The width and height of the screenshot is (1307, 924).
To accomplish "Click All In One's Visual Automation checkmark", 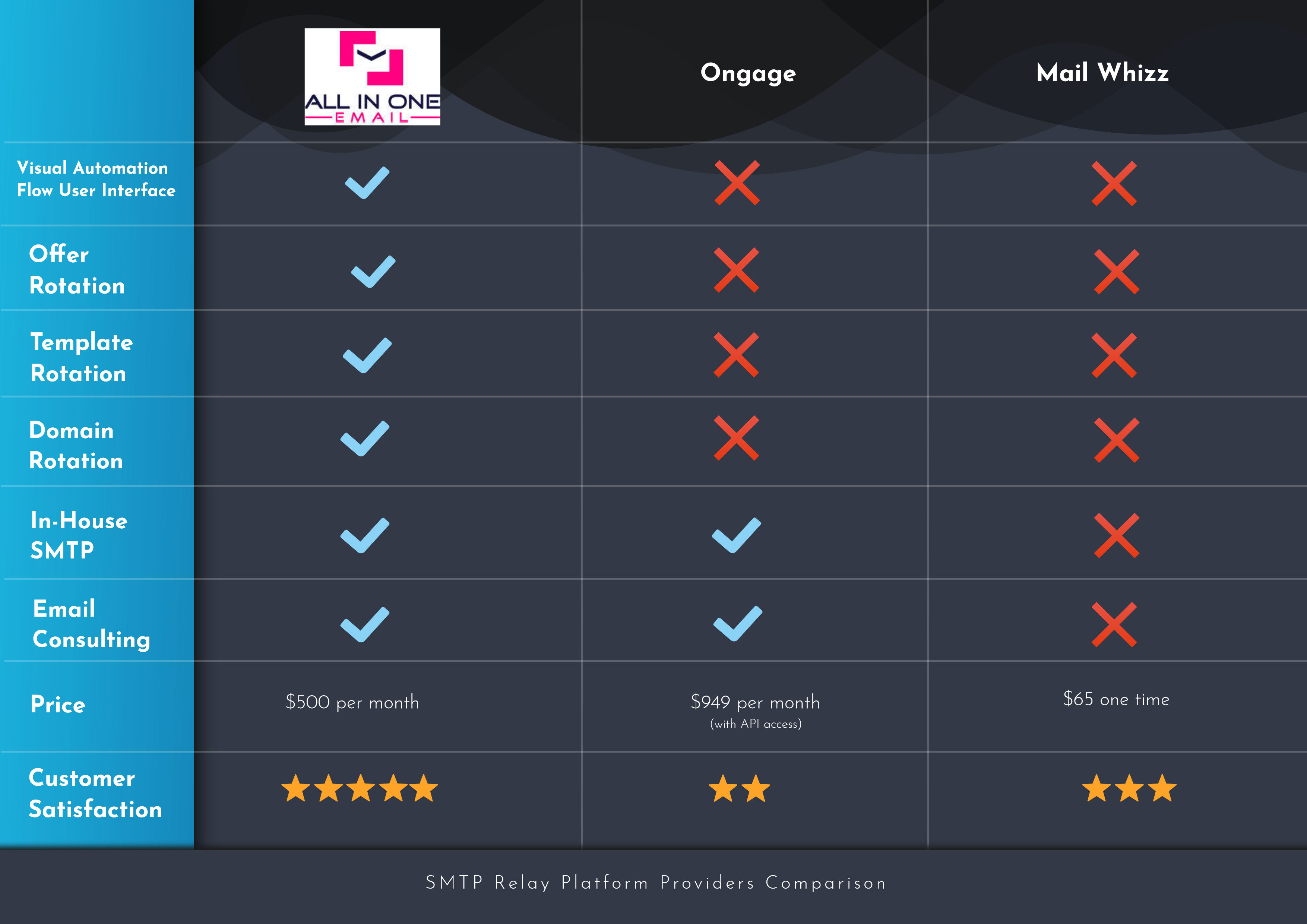I will point(367,183).
